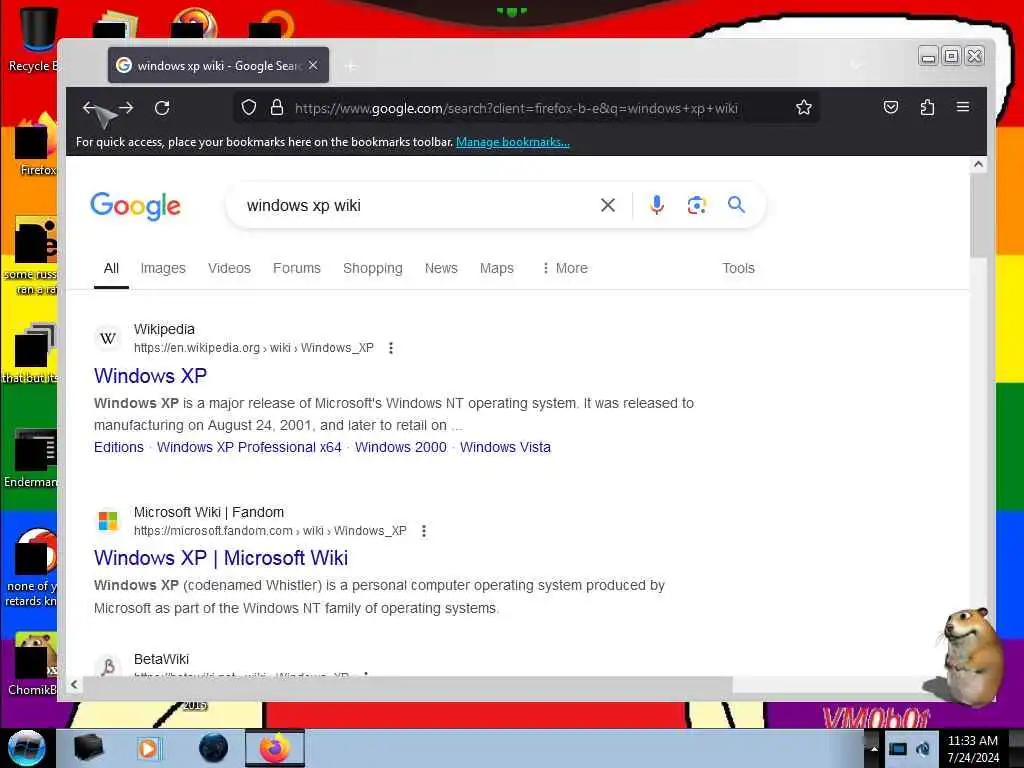View site security via padlock icon
The height and width of the screenshot is (768, 1024).
point(277,107)
